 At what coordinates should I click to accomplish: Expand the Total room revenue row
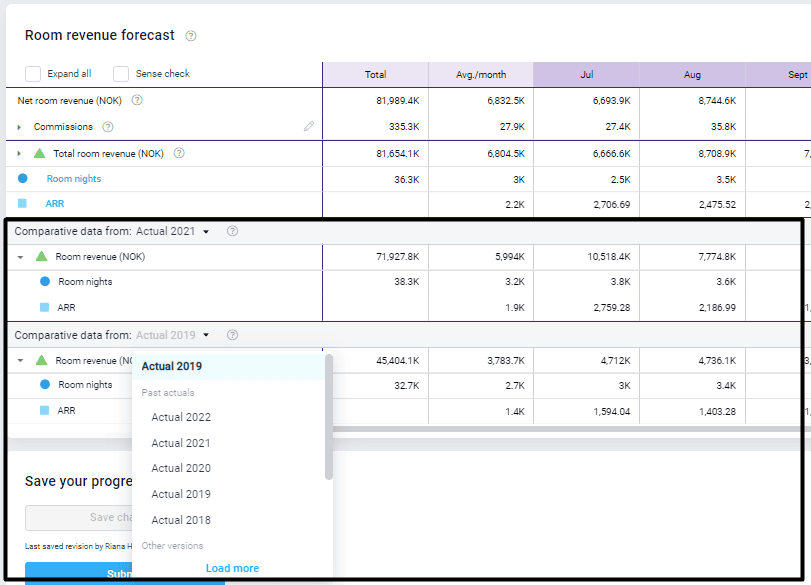click(x=19, y=153)
